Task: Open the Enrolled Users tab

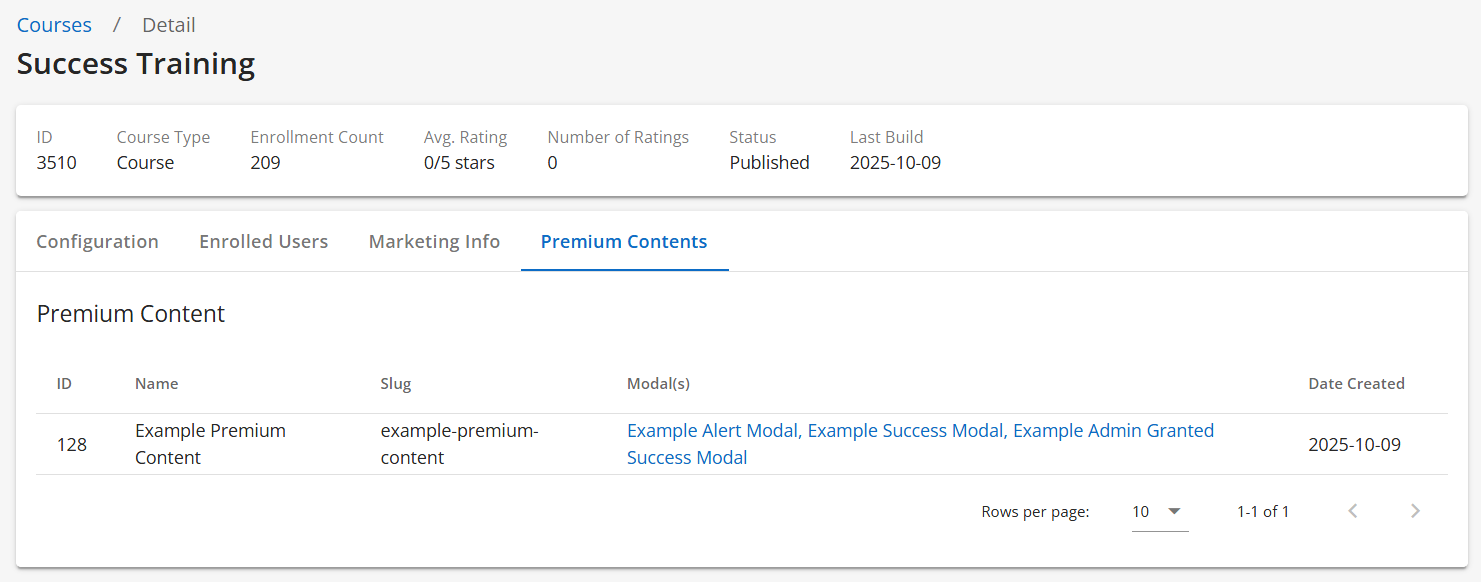Action: (x=263, y=241)
